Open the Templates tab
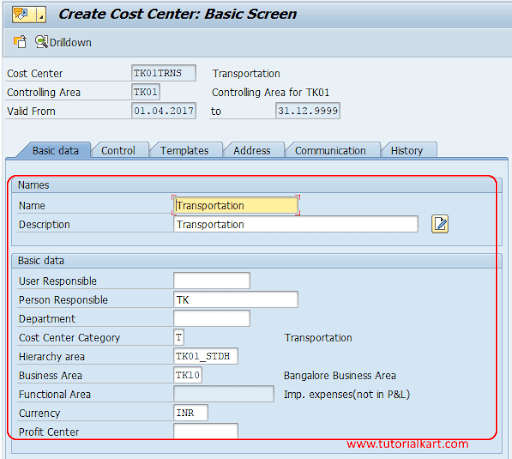 (x=185, y=151)
